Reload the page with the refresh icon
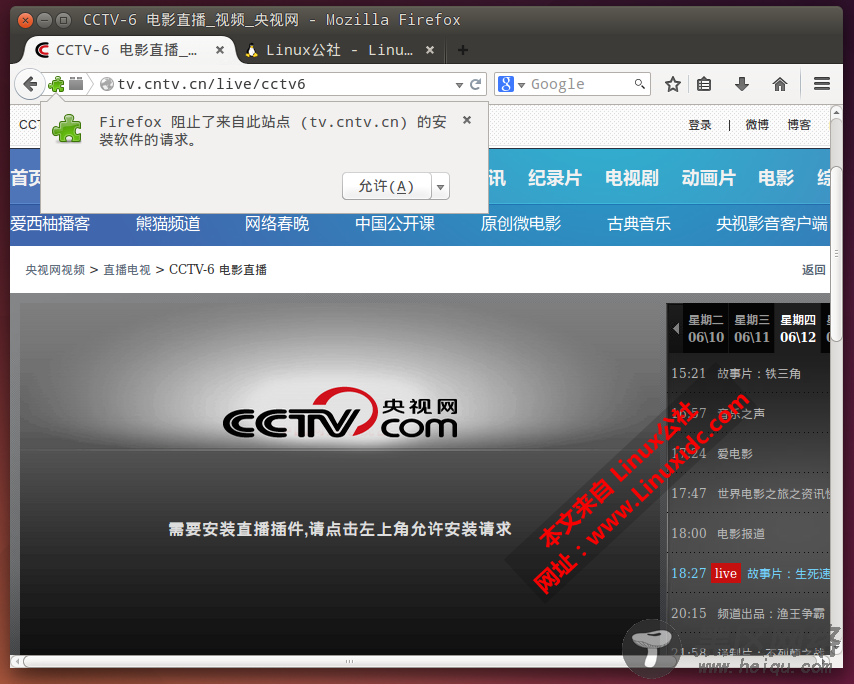The image size is (854, 684). tap(475, 84)
